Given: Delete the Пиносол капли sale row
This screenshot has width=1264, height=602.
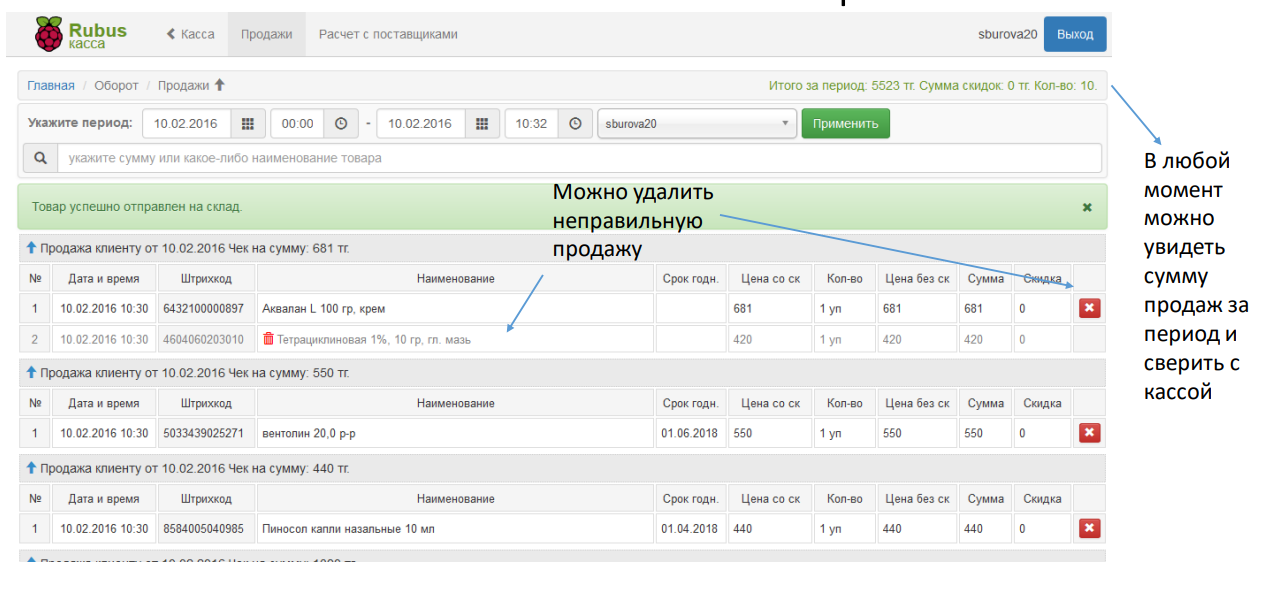Looking at the screenshot, I should [1089, 528].
